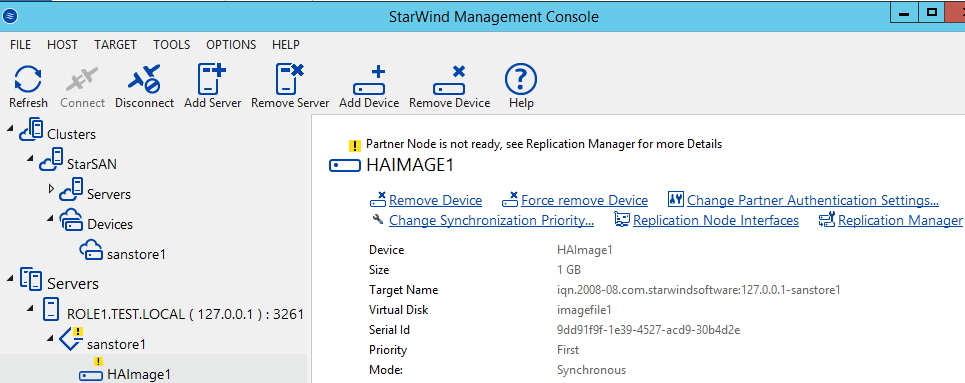Click the root Servers node icon
This screenshot has height=383, width=965.
[x=31, y=280]
